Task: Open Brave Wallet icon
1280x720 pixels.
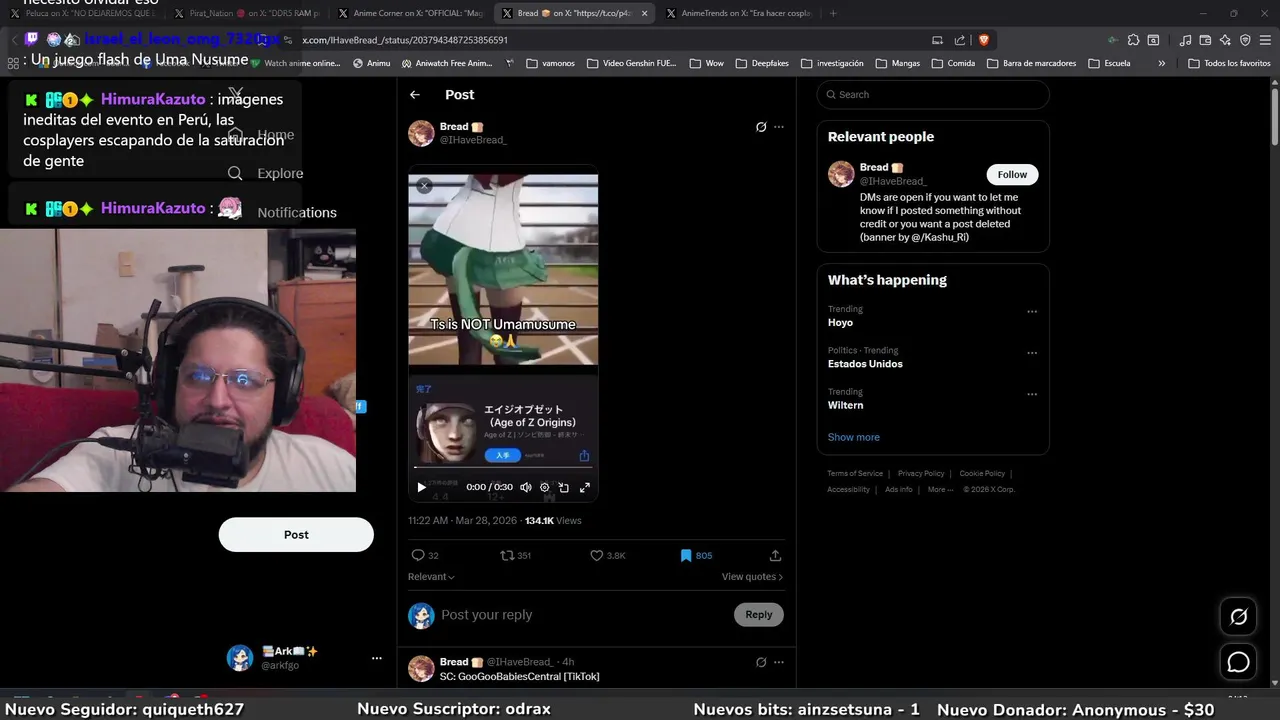Action: [x=1205, y=40]
